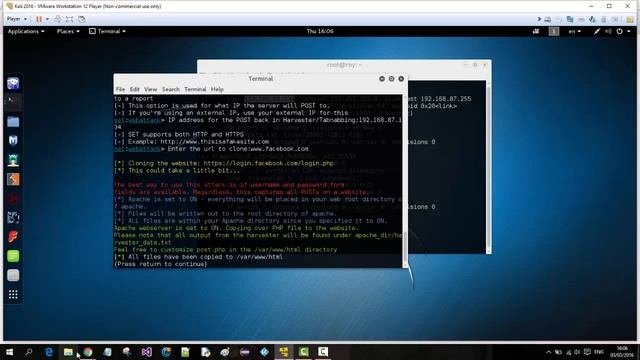Open the Terminal icon in Kali dock
Screen dimensions: 640x360
tap(13, 102)
